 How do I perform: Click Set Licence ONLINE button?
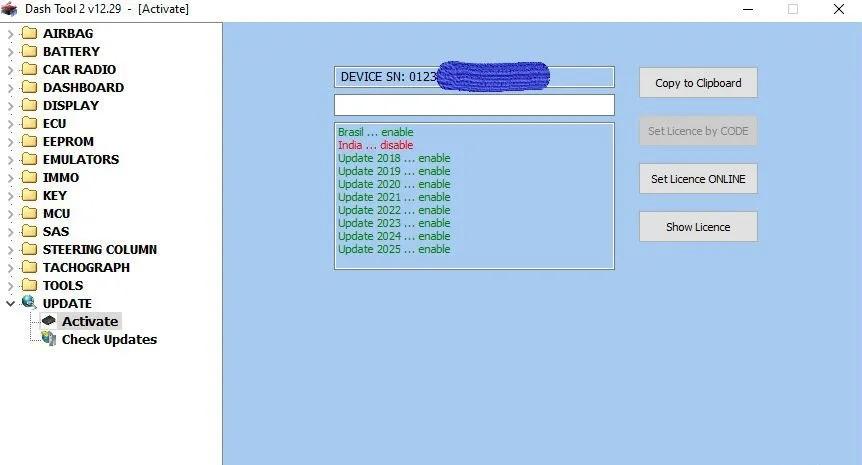(x=698, y=179)
